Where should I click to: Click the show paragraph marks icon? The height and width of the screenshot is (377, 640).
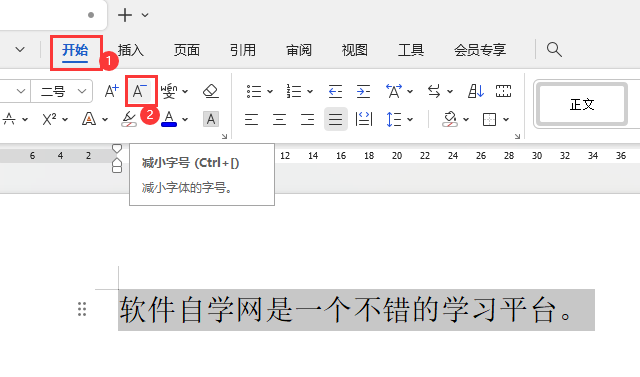coord(503,91)
